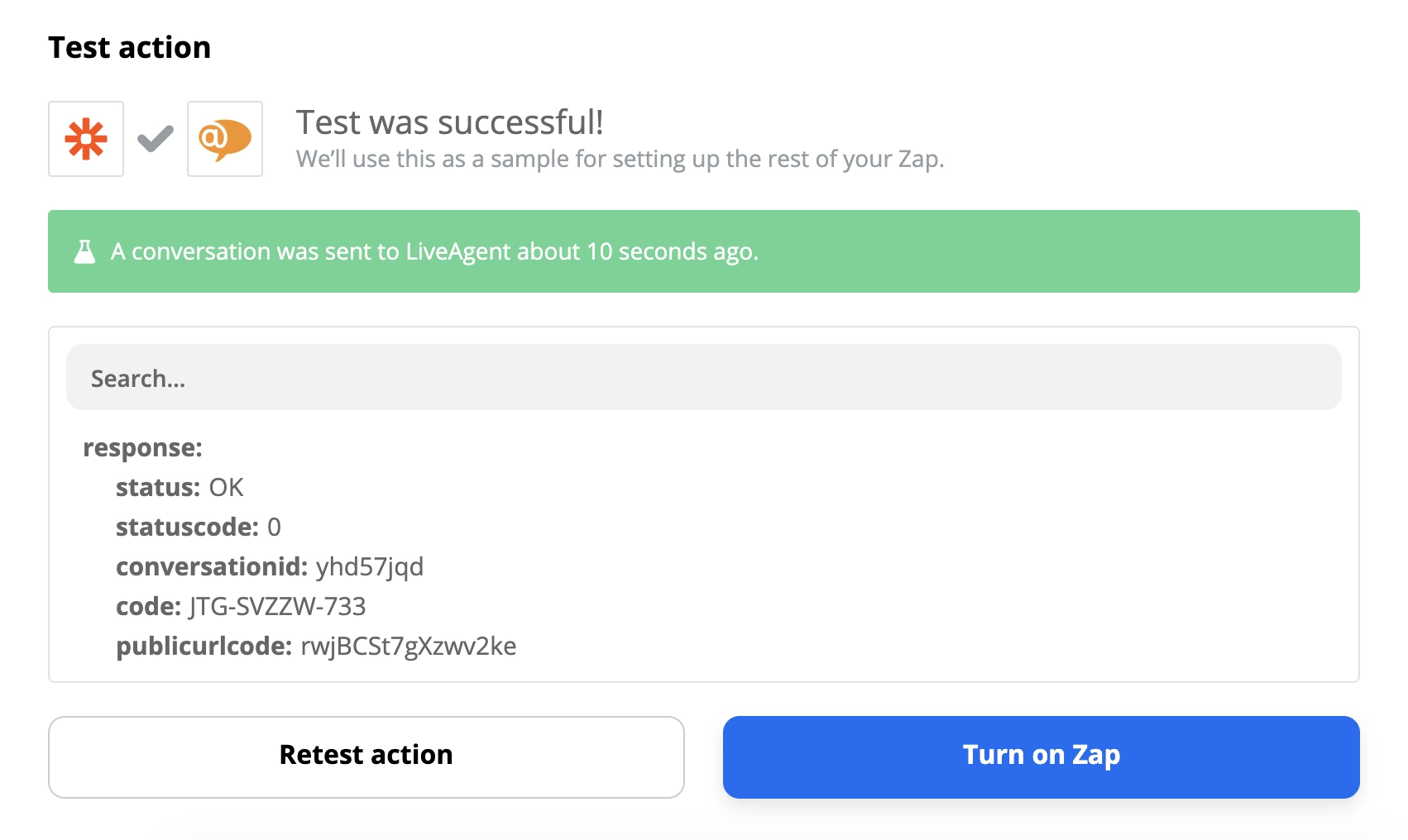The image size is (1408, 840).
Task: Click the Zapier orange asterisk icon
Action: [85, 138]
